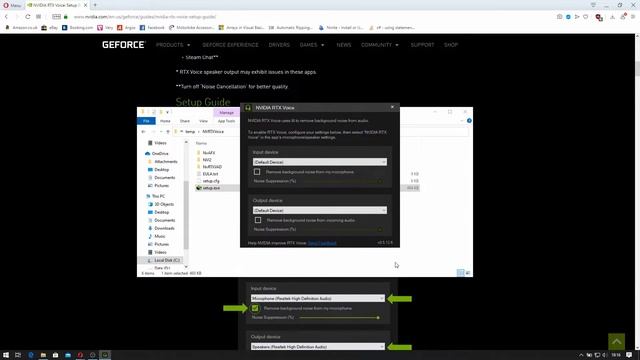Click the Edge icon on taskbar
Screen dimensions: 640x360
pos(31,355)
